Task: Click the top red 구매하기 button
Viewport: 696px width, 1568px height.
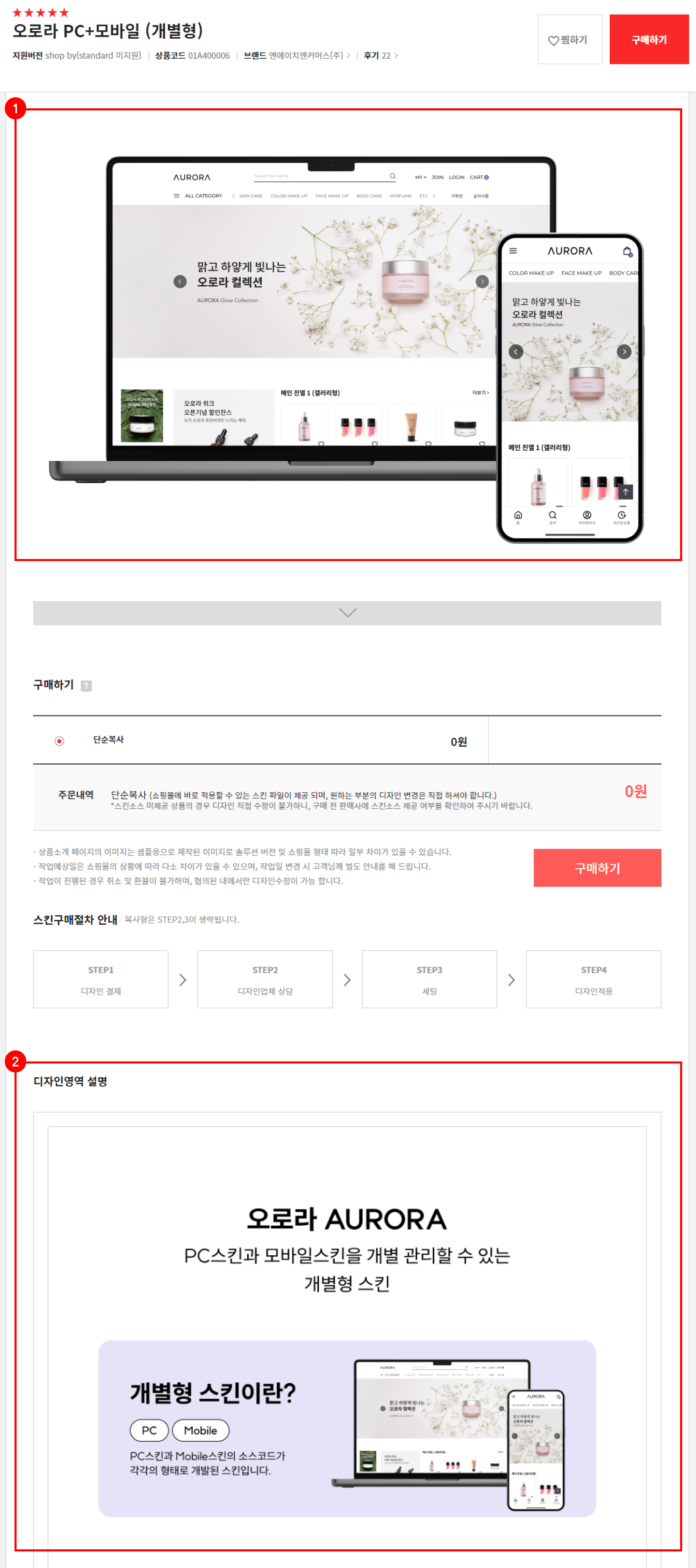Action: click(x=649, y=40)
